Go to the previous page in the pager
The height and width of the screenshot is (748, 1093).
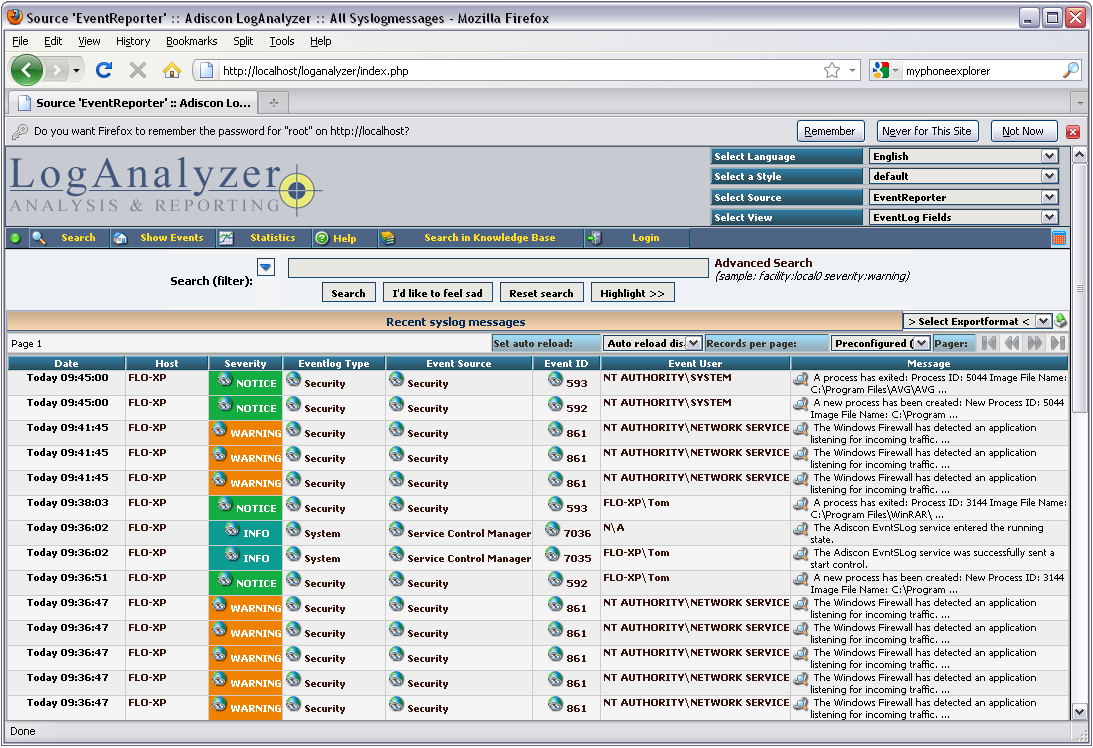pyautogui.click(x=1012, y=343)
